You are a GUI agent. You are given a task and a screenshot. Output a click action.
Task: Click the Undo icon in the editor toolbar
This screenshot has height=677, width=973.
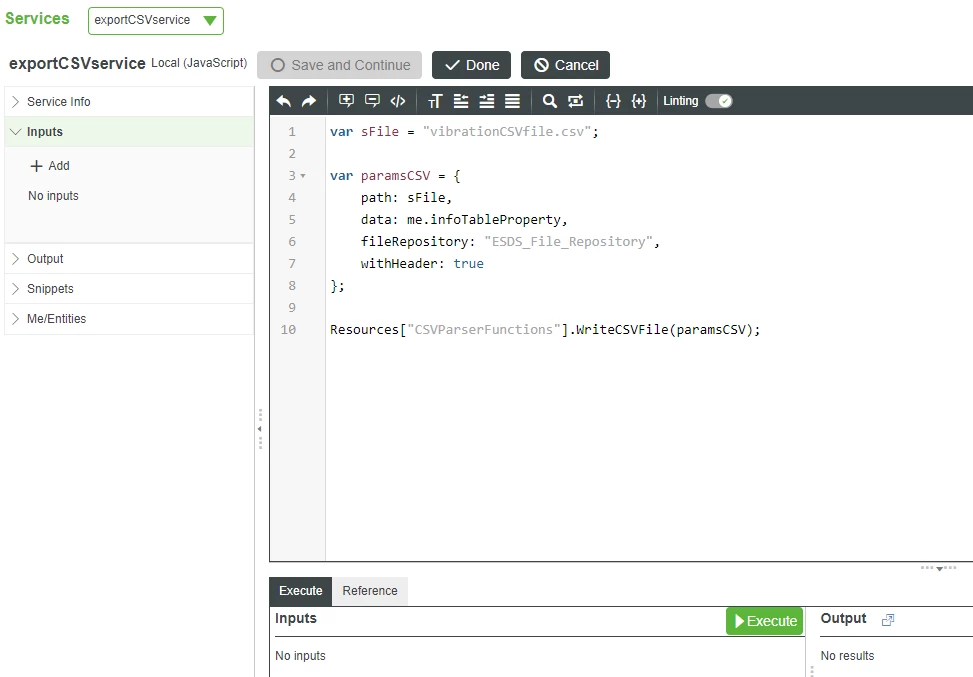pos(284,100)
